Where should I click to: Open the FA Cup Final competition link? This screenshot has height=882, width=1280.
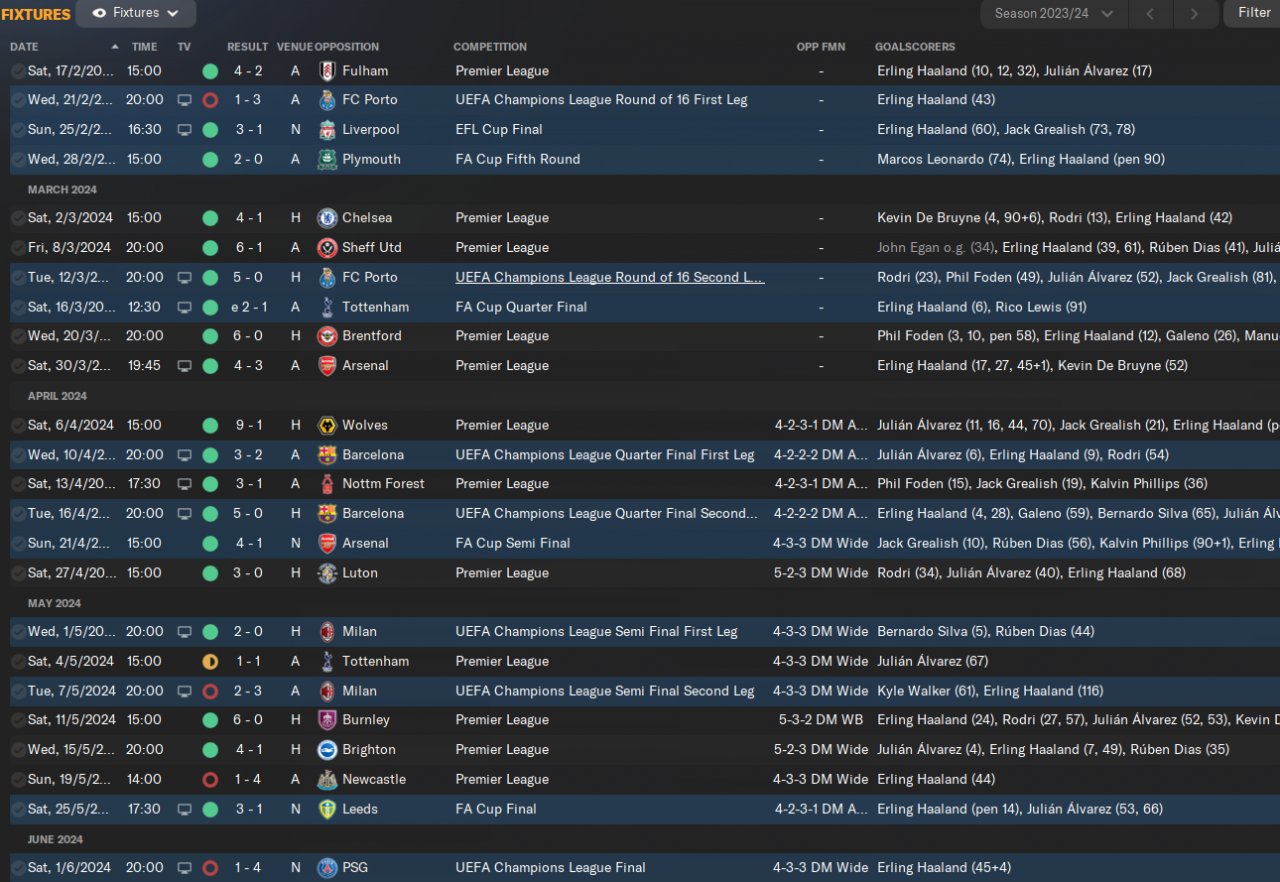(x=496, y=809)
